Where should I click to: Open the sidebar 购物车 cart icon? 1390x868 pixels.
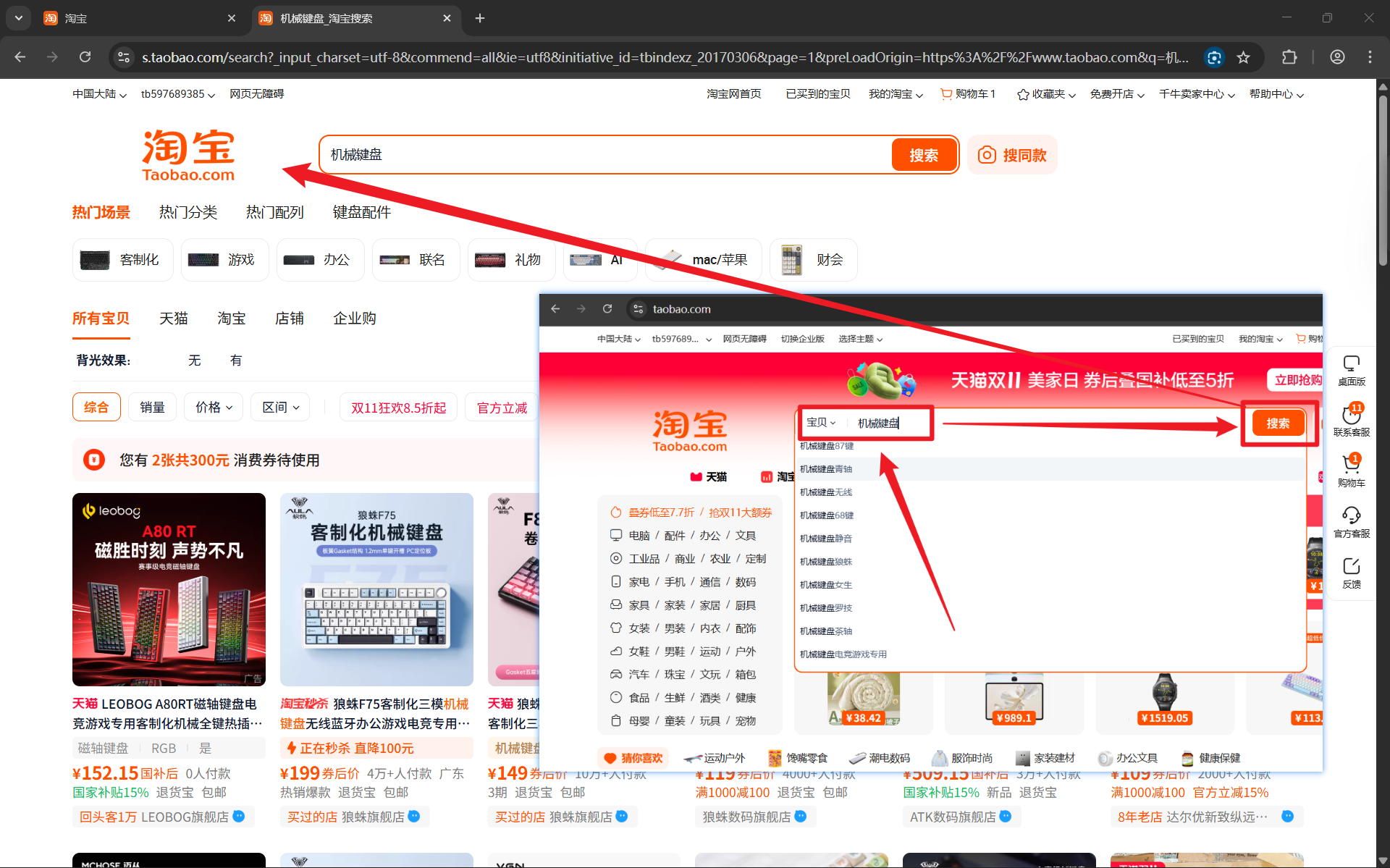[1351, 471]
